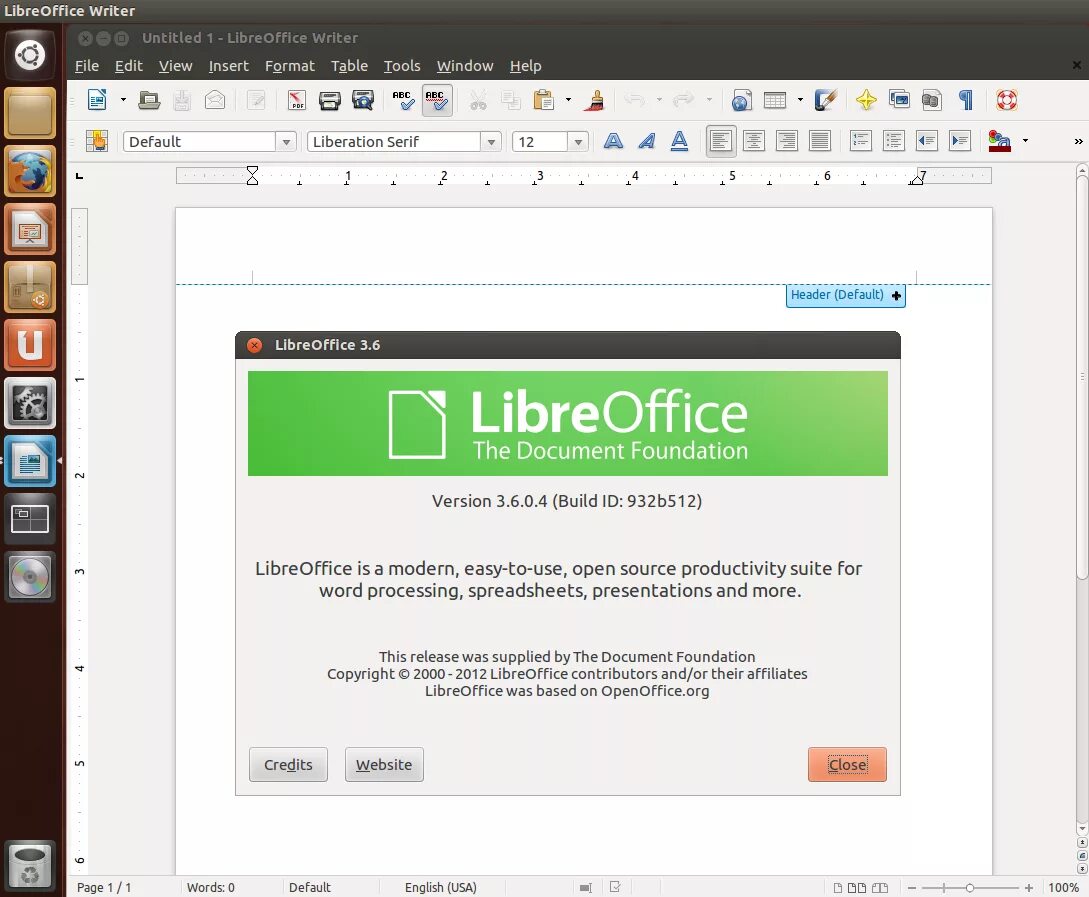
Task: Open Ubuntu One from the launcher
Action: tap(30, 345)
